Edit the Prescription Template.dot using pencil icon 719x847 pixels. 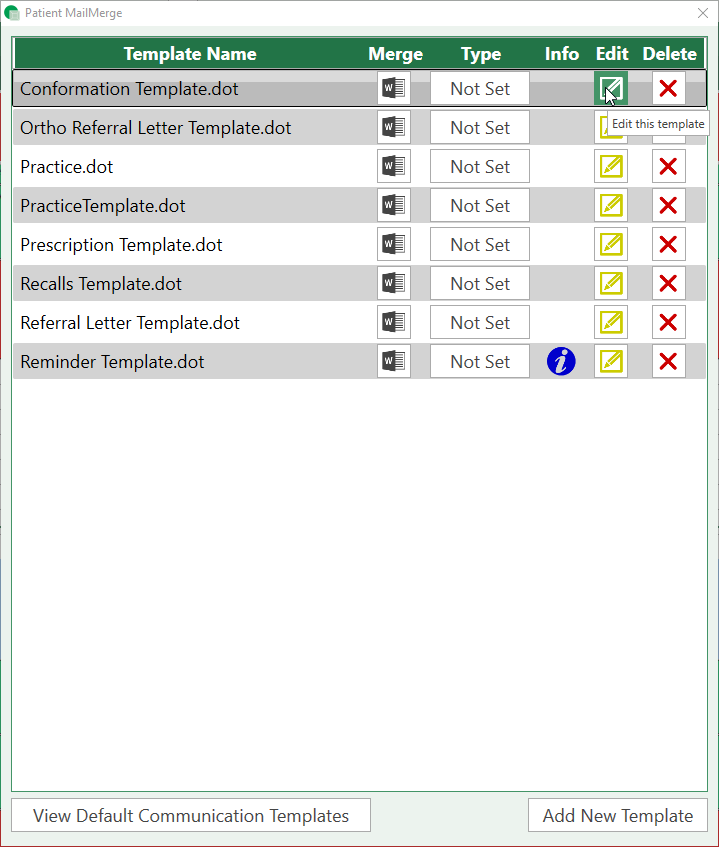(611, 245)
